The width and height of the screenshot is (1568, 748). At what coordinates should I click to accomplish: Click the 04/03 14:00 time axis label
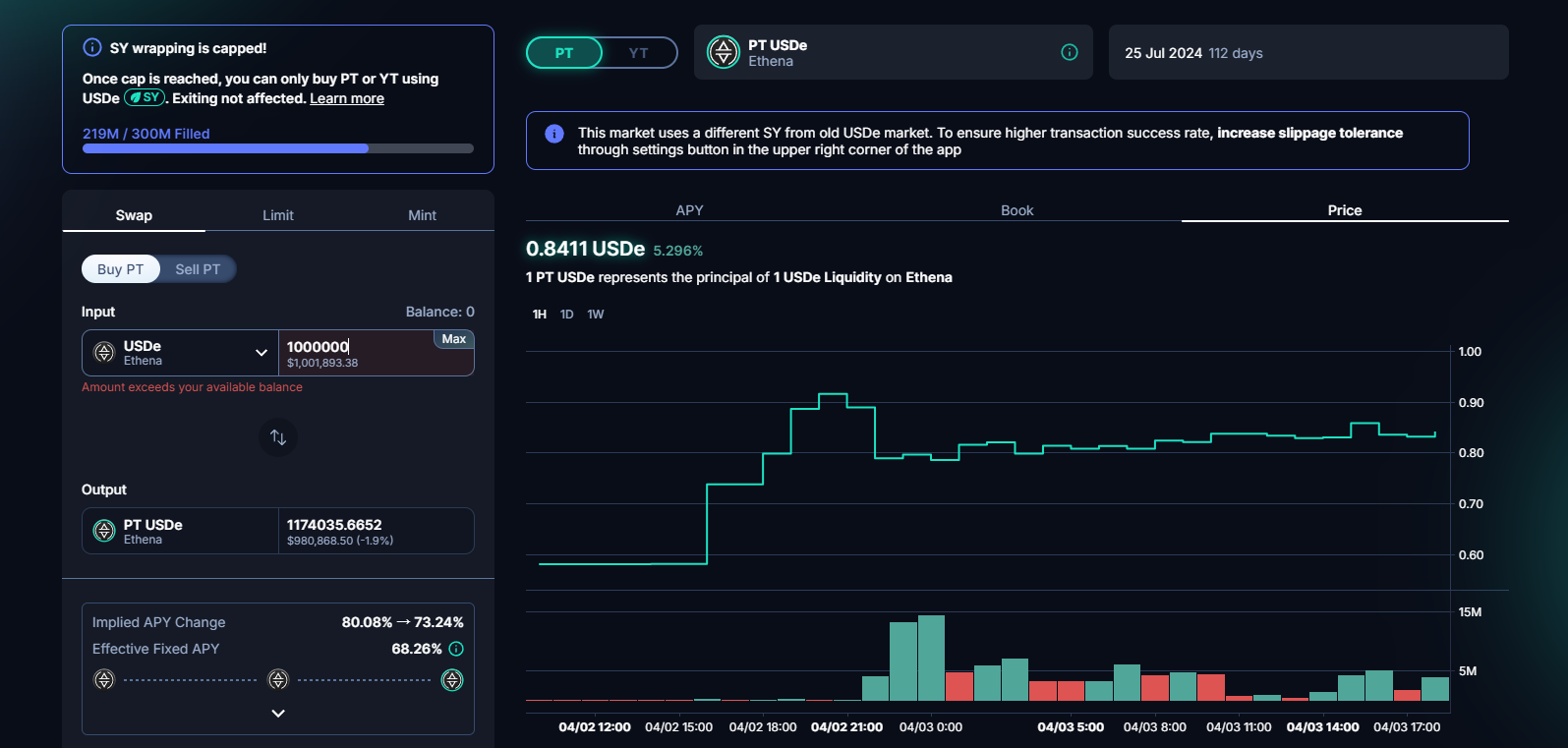coord(1323,727)
